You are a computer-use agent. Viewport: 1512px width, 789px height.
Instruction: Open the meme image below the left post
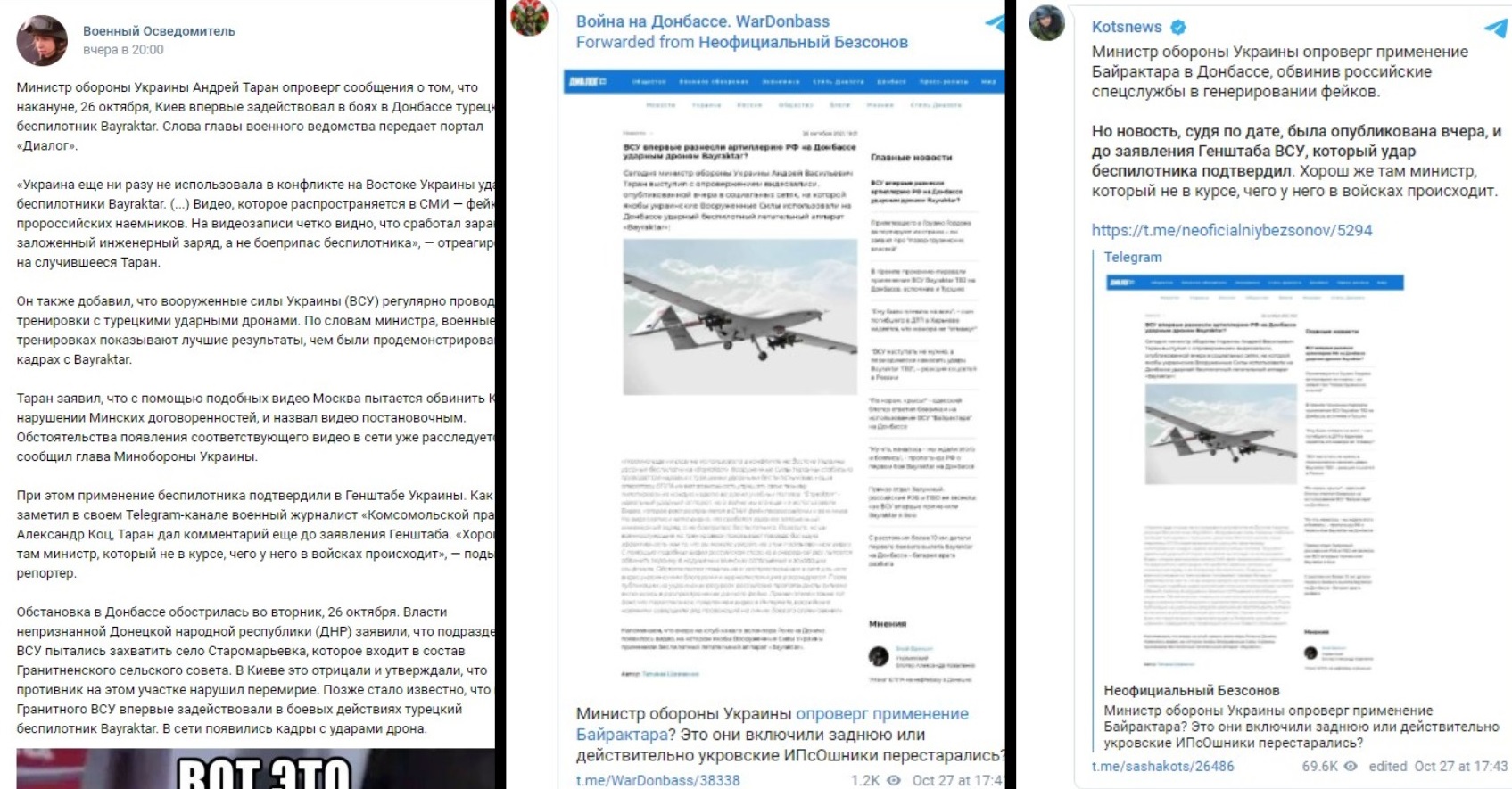(255, 768)
